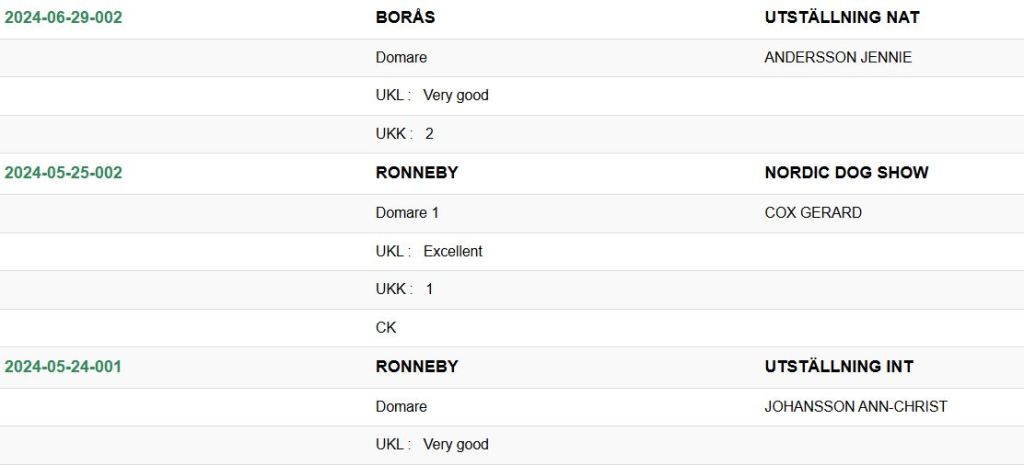Click RONNEBY heading beside 2024-05-25-002
Screen dimensions: 1024x465
pyautogui.click(x=417, y=172)
